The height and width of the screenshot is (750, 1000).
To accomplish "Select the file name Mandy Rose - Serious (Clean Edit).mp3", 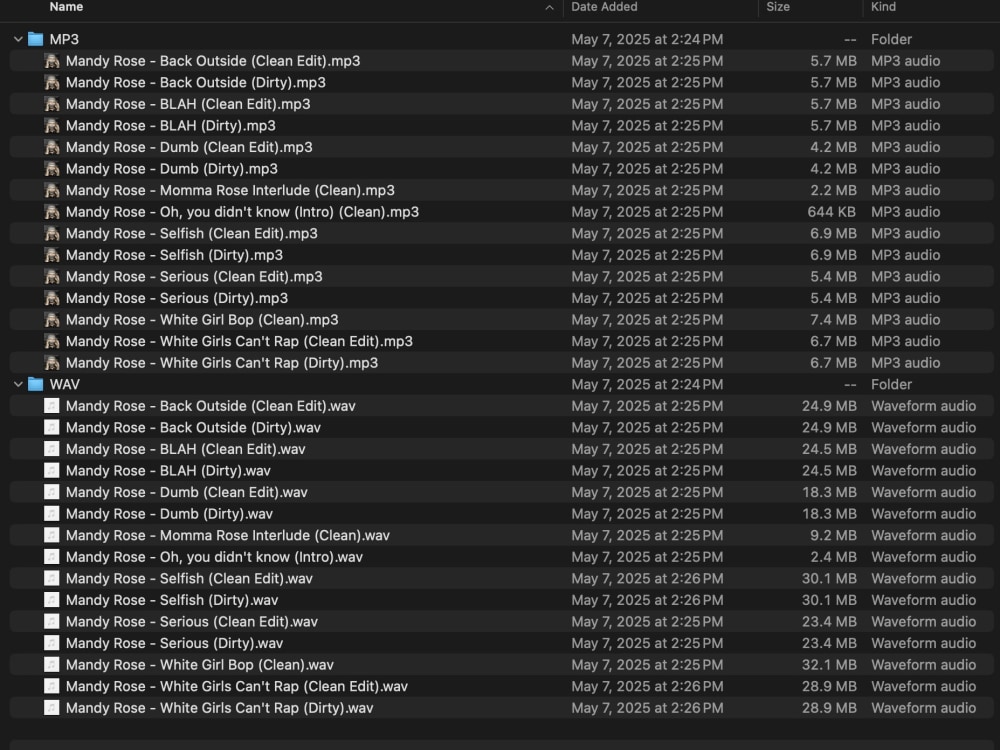I will coord(194,277).
